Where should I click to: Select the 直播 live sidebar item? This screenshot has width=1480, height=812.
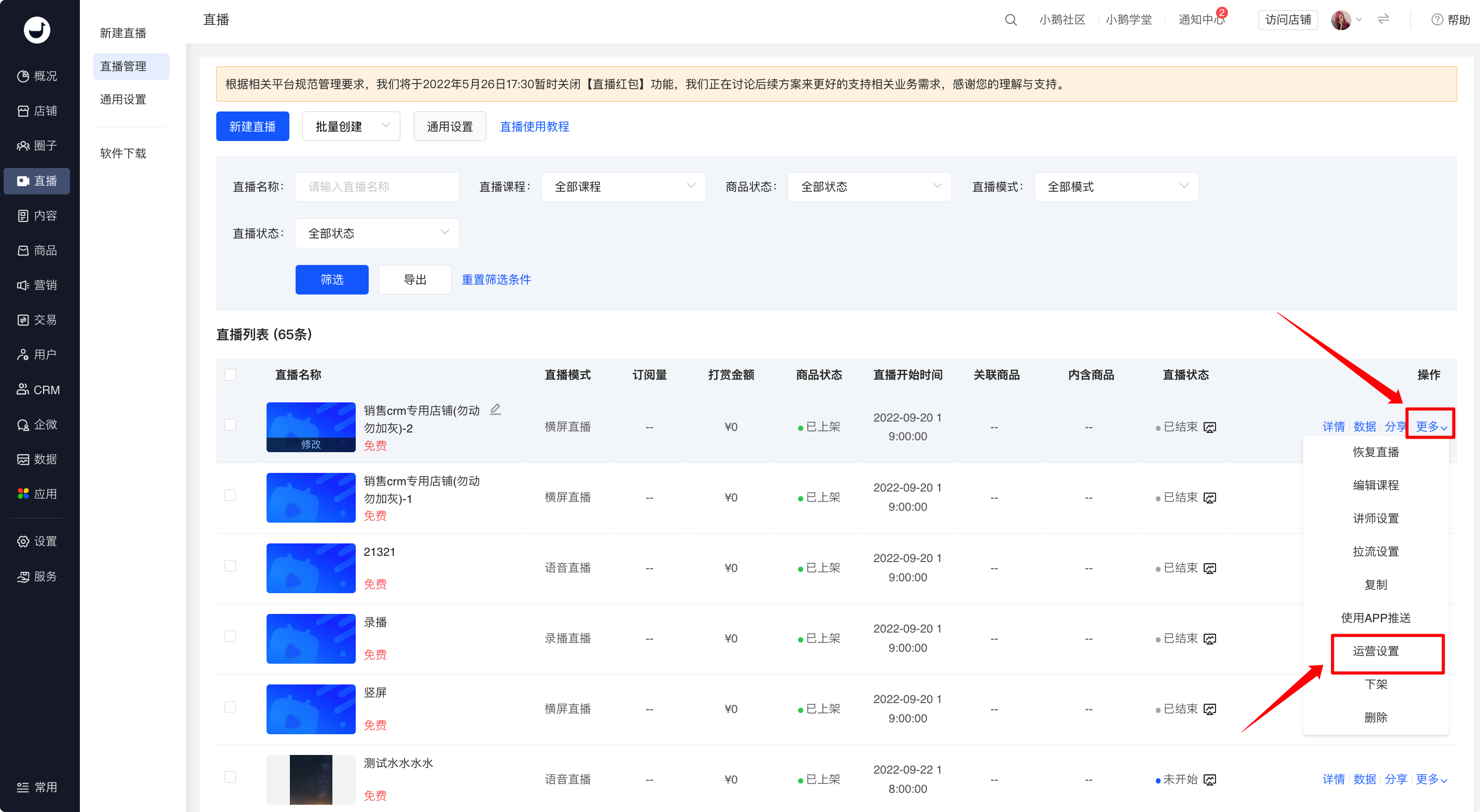(37, 181)
